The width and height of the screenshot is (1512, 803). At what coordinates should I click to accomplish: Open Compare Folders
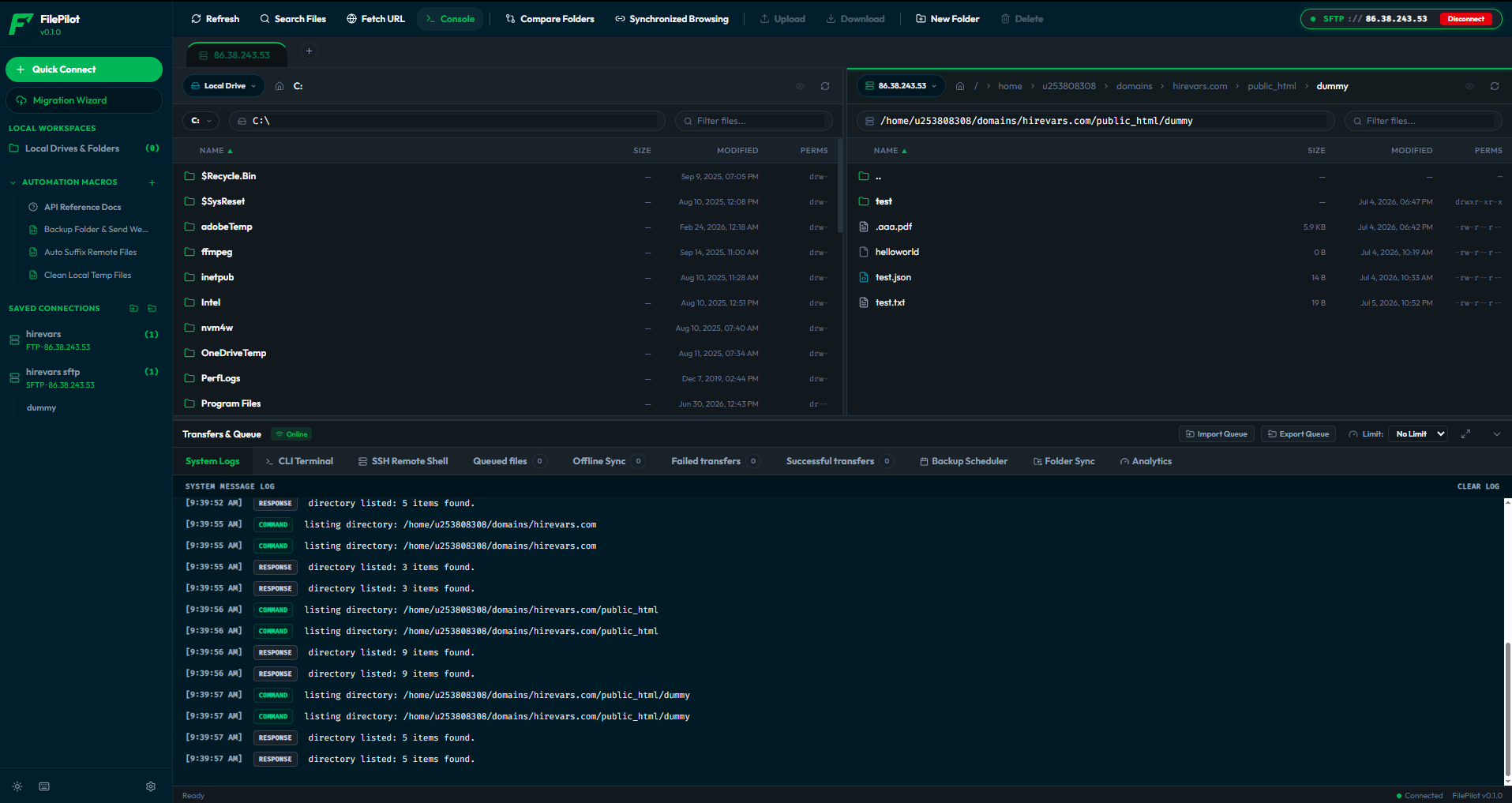point(550,19)
